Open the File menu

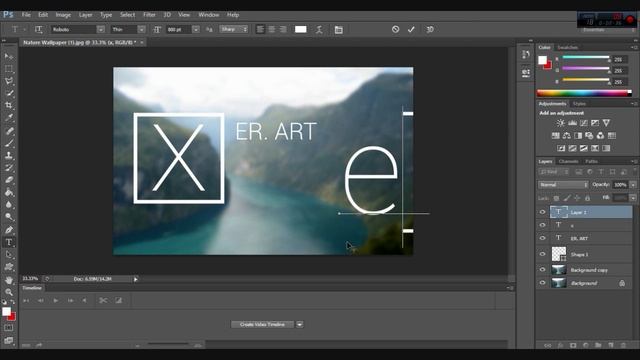26,15
